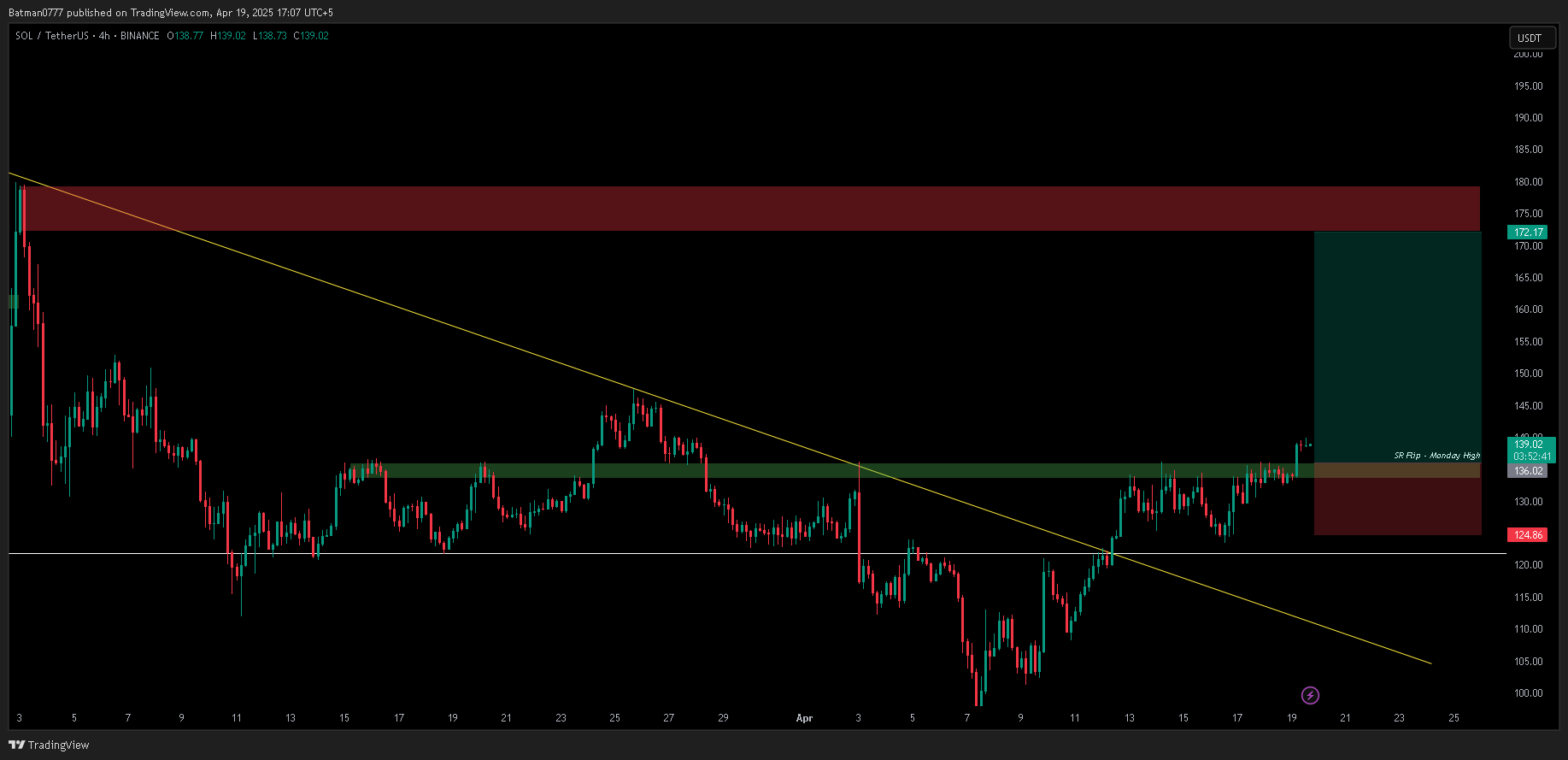This screenshot has width=1568, height=760.
Task: Click the SOL / TetherUS symbol title
Action: pos(52,36)
